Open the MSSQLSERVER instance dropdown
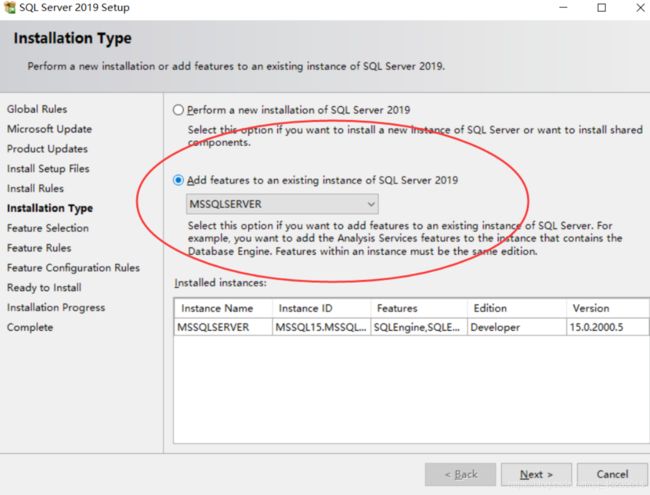Viewport: 650px width, 495px height. (x=281, y=204)
